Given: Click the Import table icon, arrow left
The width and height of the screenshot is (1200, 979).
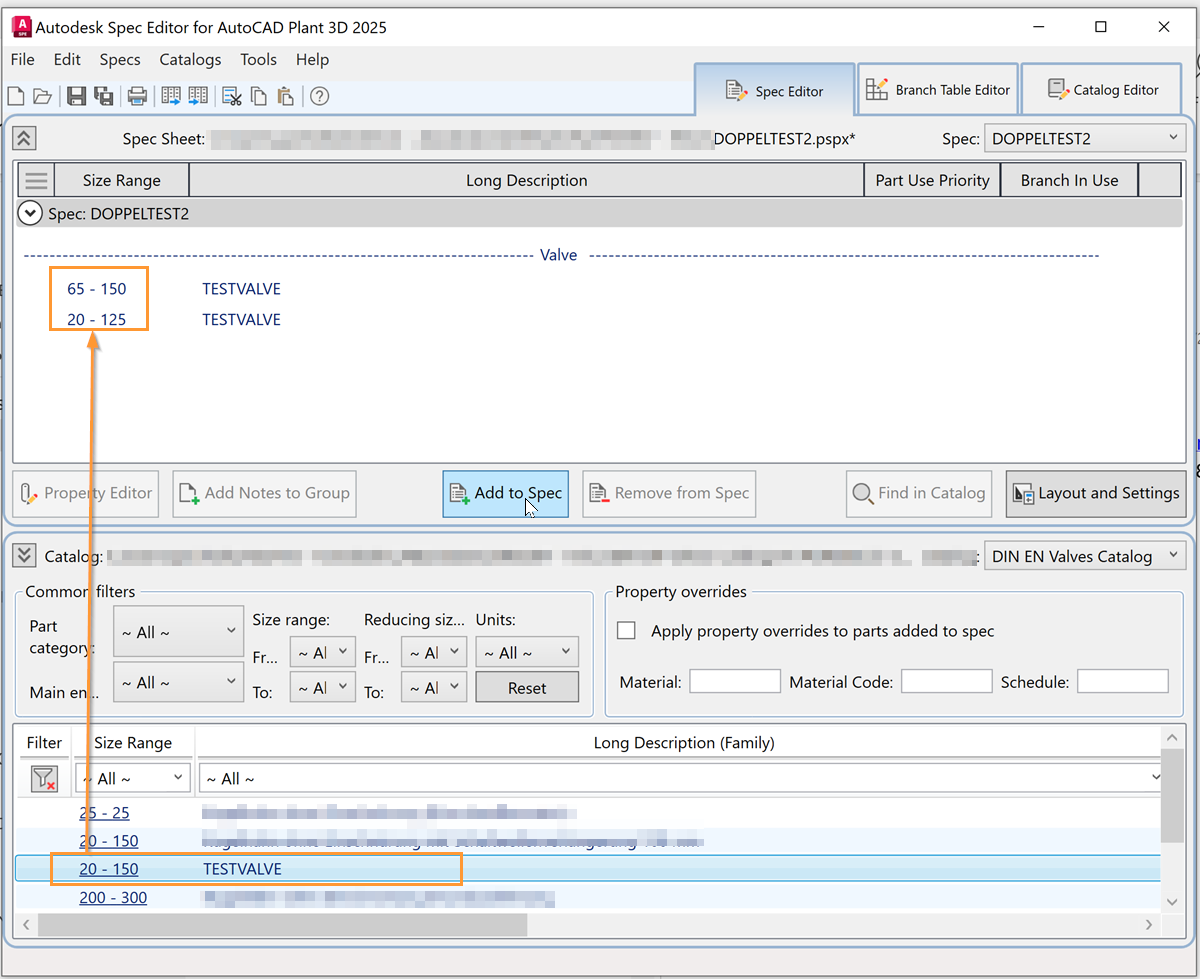Looking at the screenshot, I should click(198, 96).
